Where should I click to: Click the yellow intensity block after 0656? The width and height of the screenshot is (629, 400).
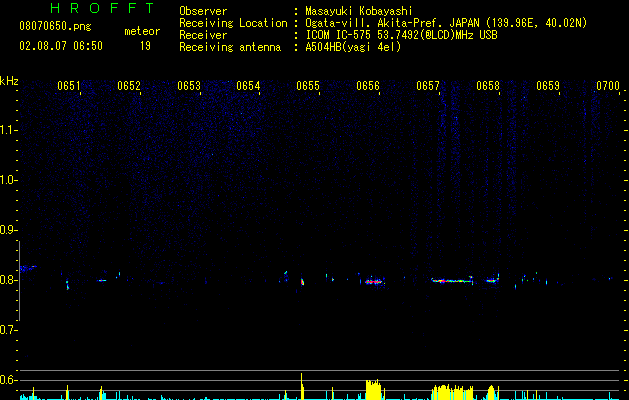tap(373, 390)
